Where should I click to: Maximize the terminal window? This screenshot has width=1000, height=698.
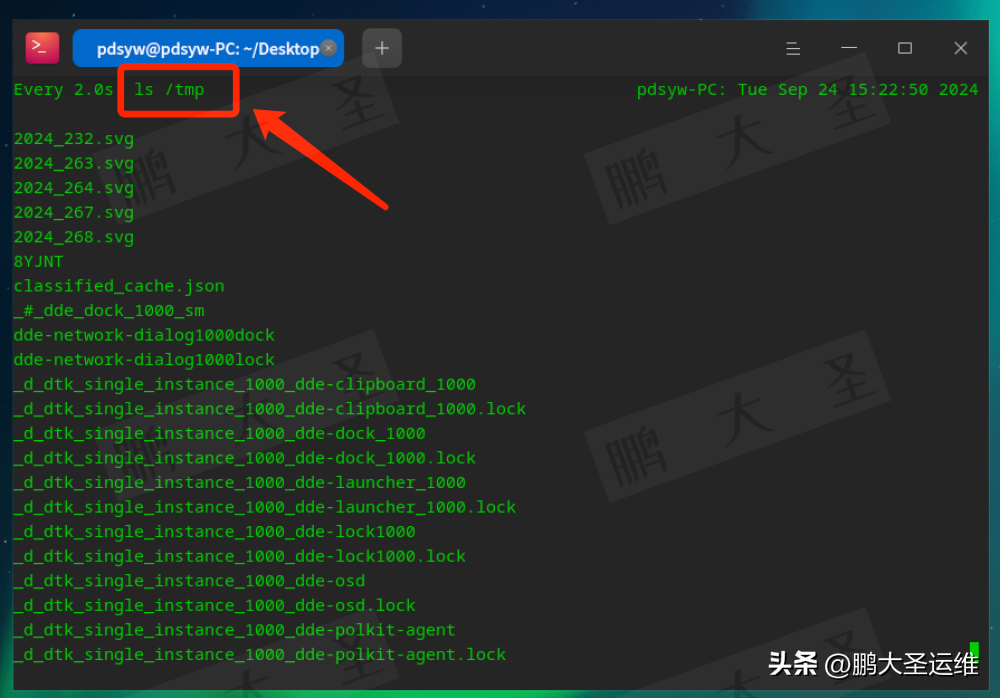click(x=904, y=48)
